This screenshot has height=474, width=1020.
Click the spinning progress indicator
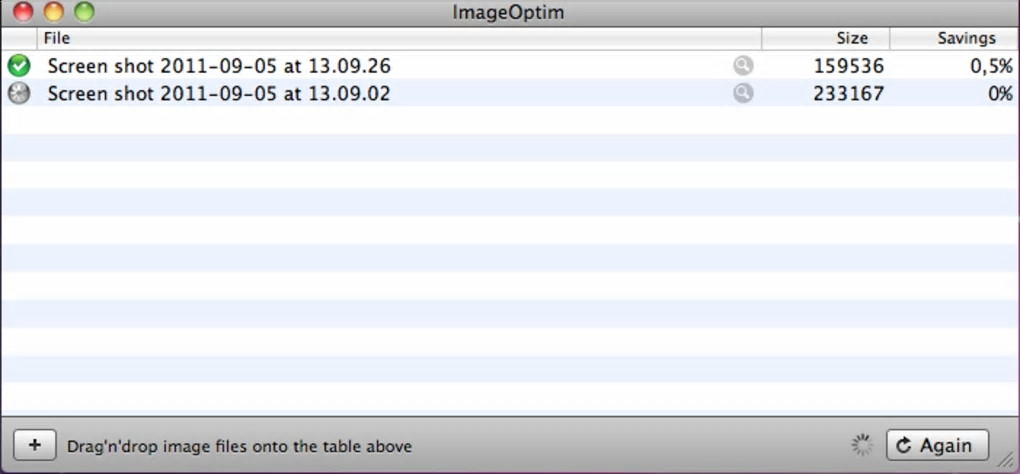tap(861, 446)
